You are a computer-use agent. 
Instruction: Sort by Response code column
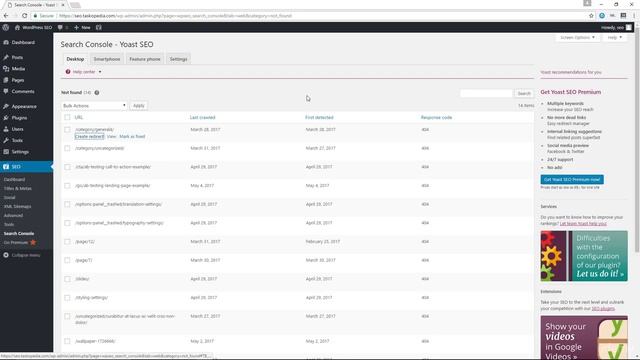pos(436,118)
